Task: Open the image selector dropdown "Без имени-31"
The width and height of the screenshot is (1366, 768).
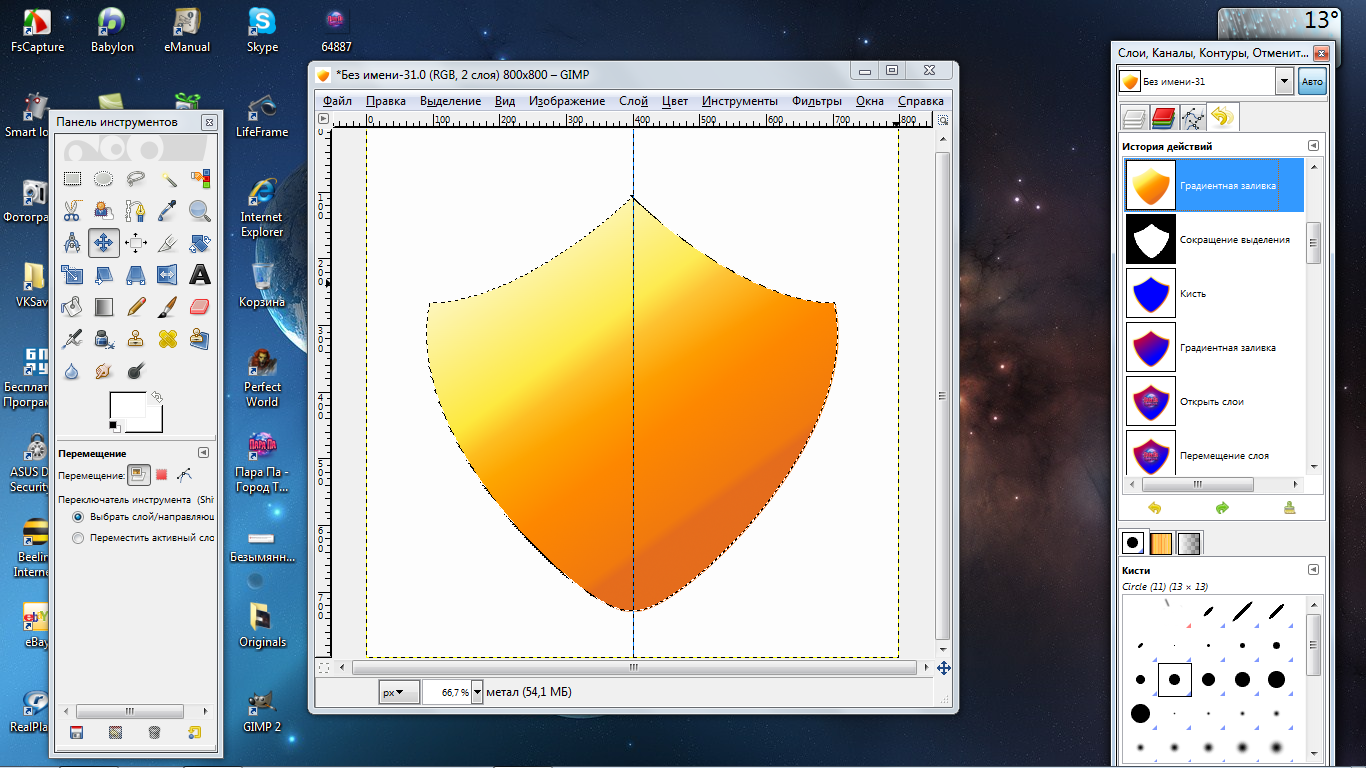Action: tap(1284, 82)
